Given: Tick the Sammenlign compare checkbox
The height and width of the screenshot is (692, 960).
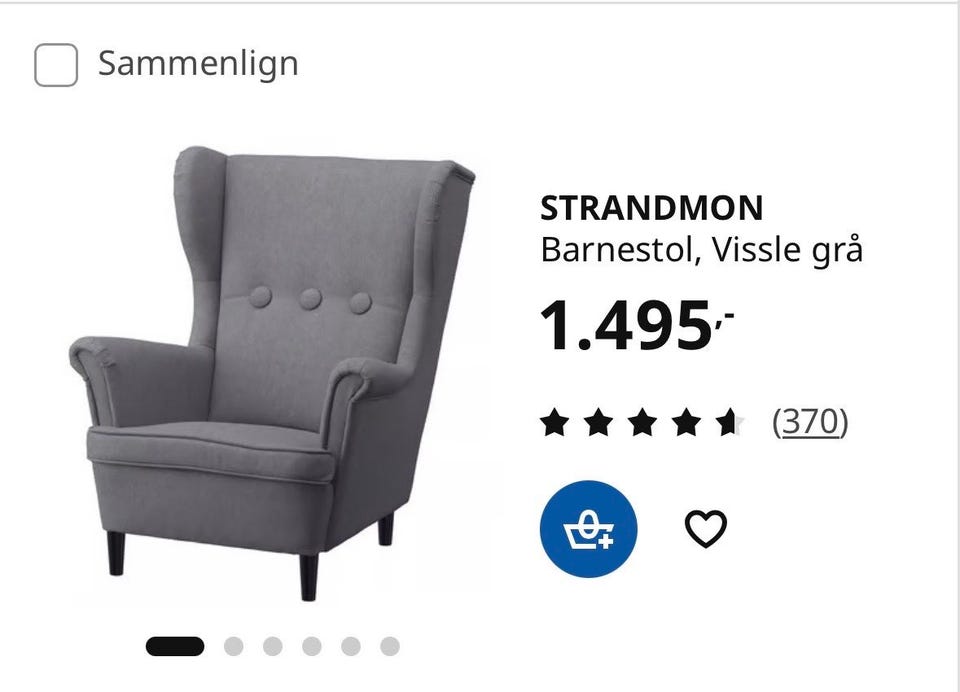Looking at the screenshot, I should 56,65.
